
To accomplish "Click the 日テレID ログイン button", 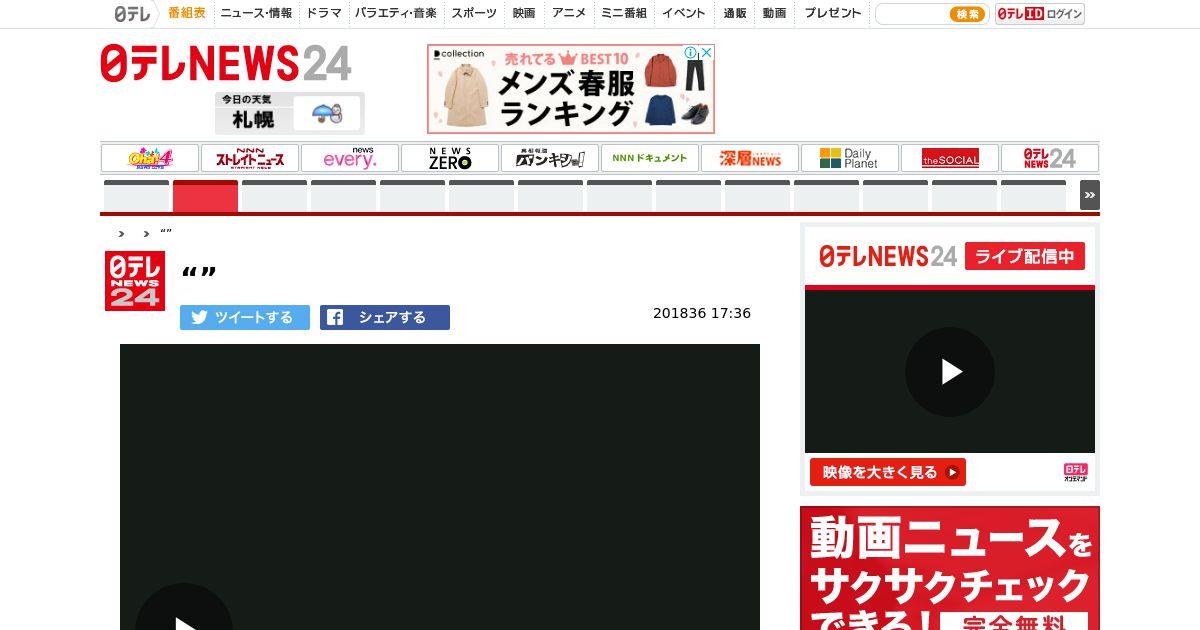I will pyautogui.click(x=1040, y=14).
